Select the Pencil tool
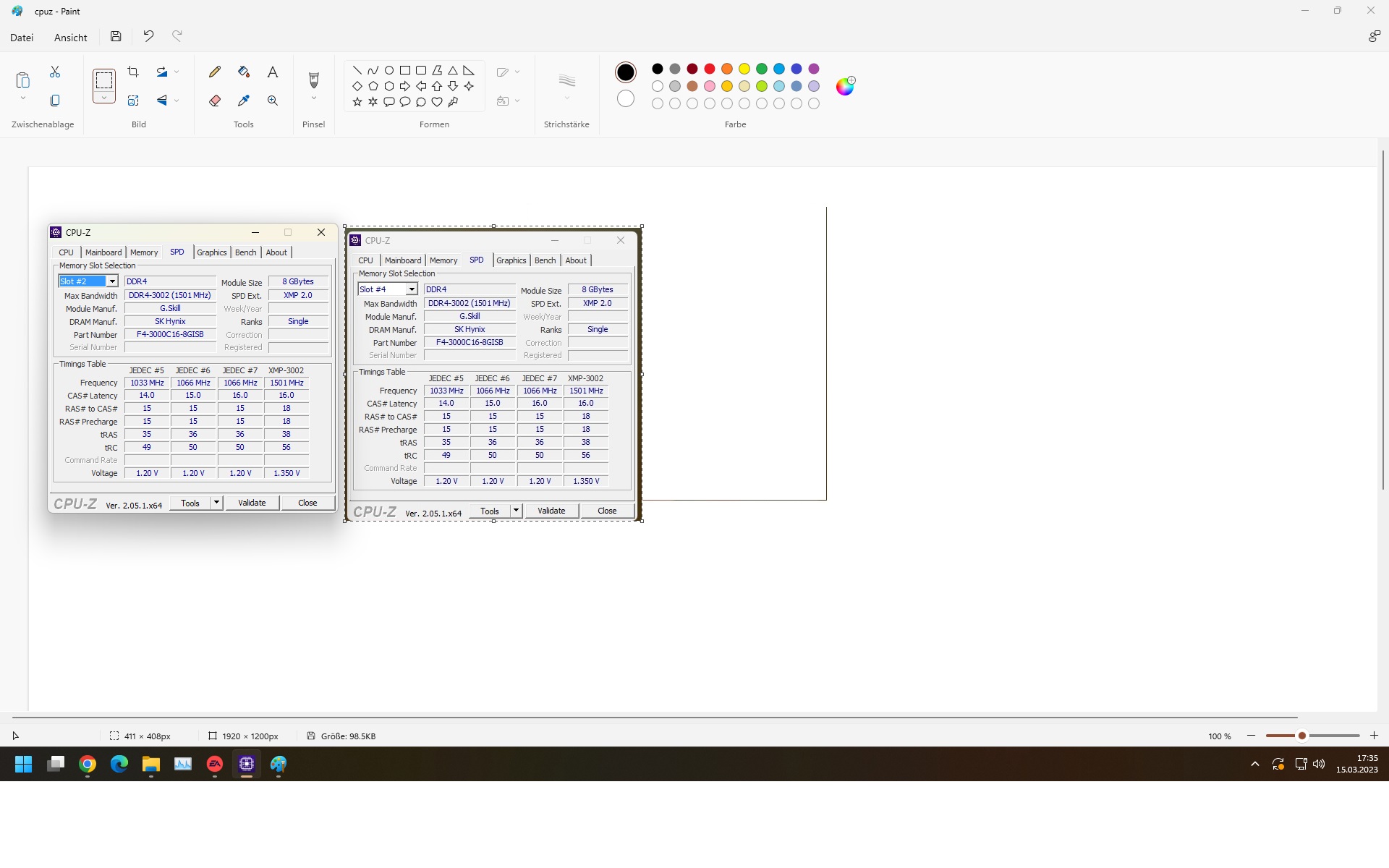The height and width of the screenshot is (868, 1389). click(215, 72)
